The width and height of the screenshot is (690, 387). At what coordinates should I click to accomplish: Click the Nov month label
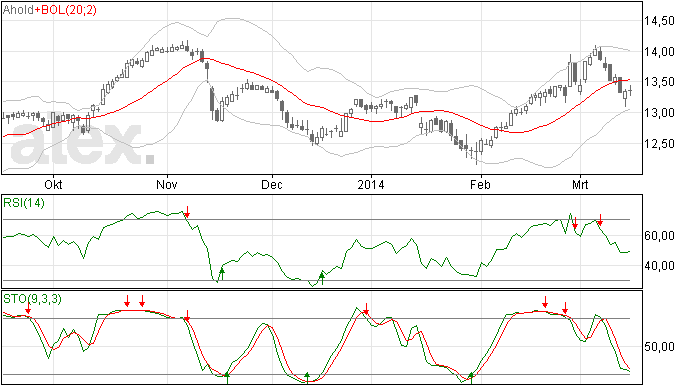[167, 184]
